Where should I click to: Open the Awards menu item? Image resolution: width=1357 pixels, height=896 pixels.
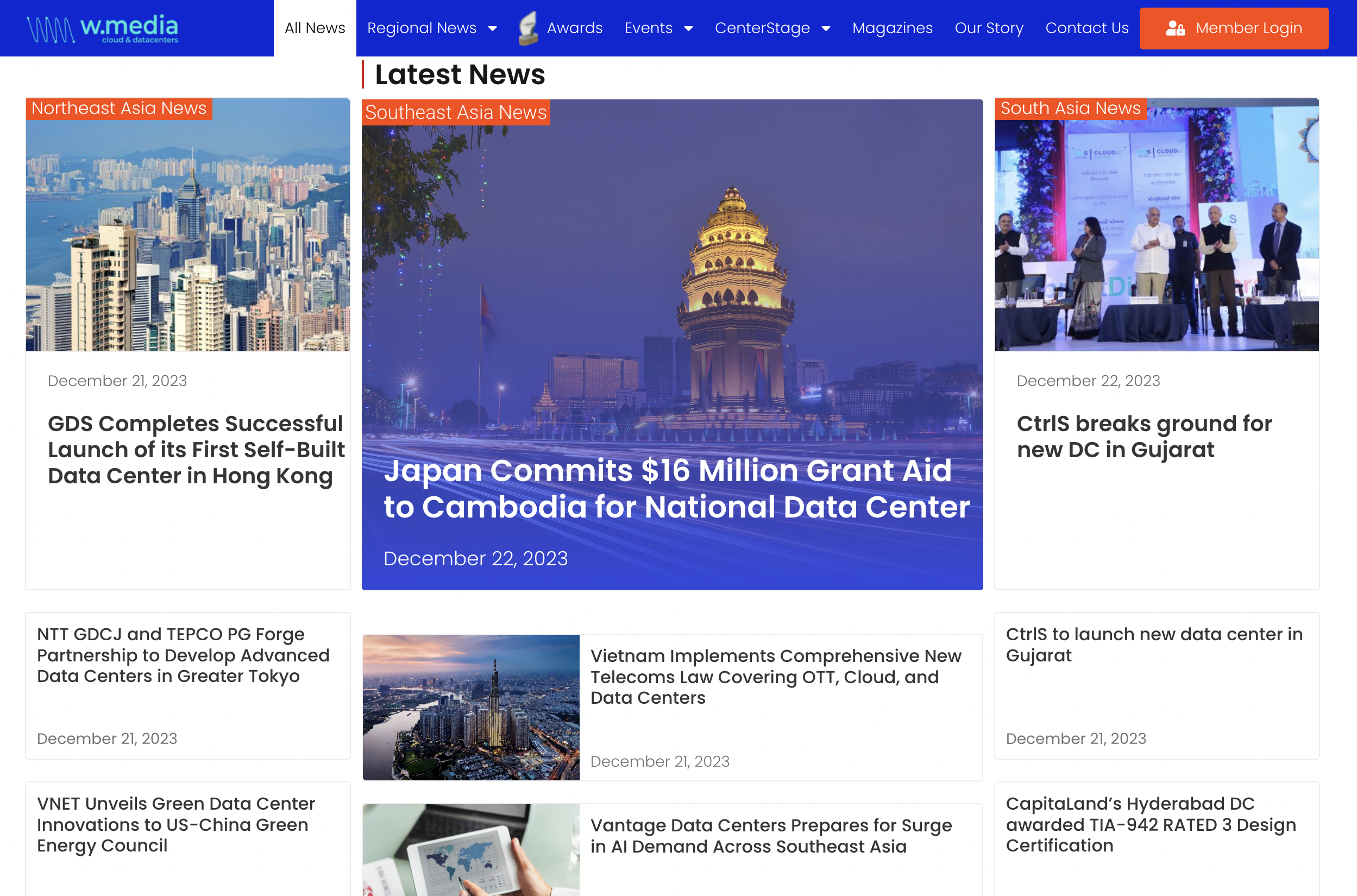[x=574, y=28]
